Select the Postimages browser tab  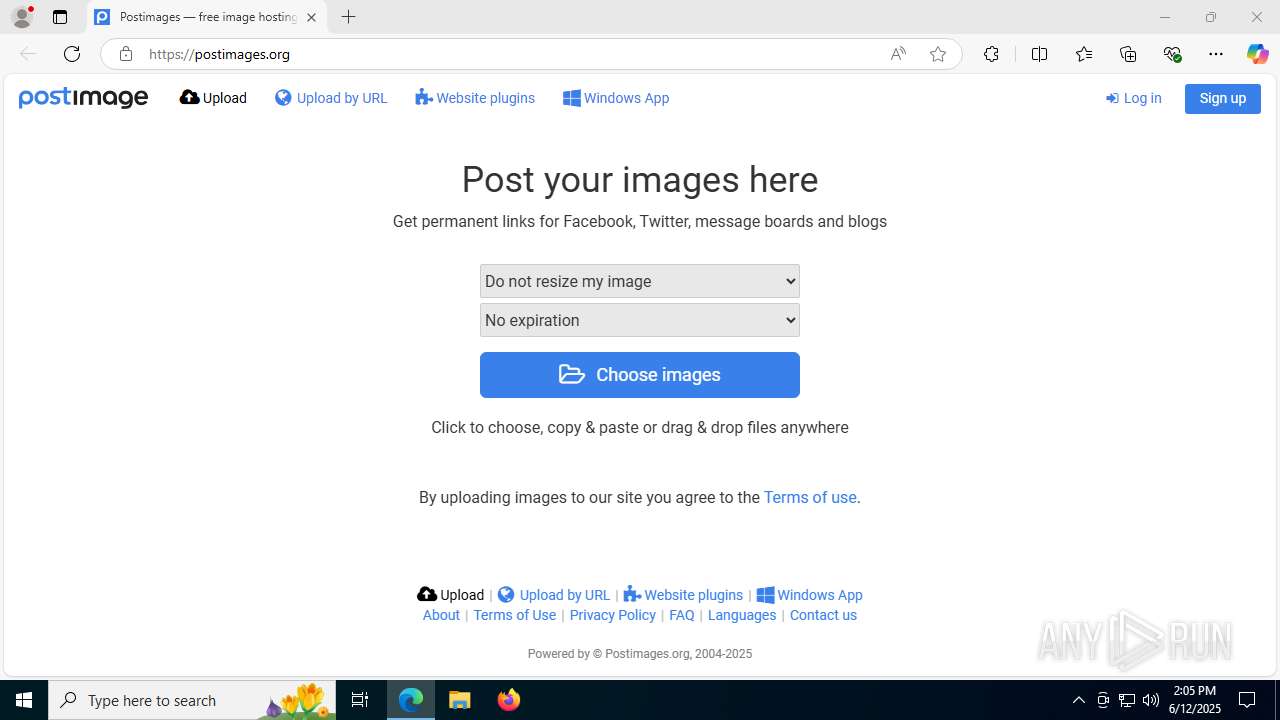click(x=207, y=17)
